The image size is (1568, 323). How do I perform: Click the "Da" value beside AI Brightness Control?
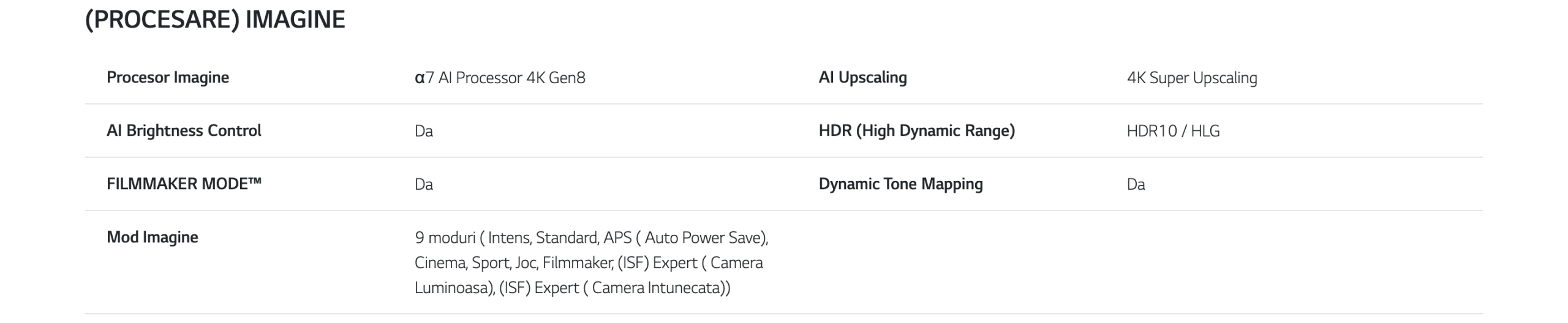point(424,132)
